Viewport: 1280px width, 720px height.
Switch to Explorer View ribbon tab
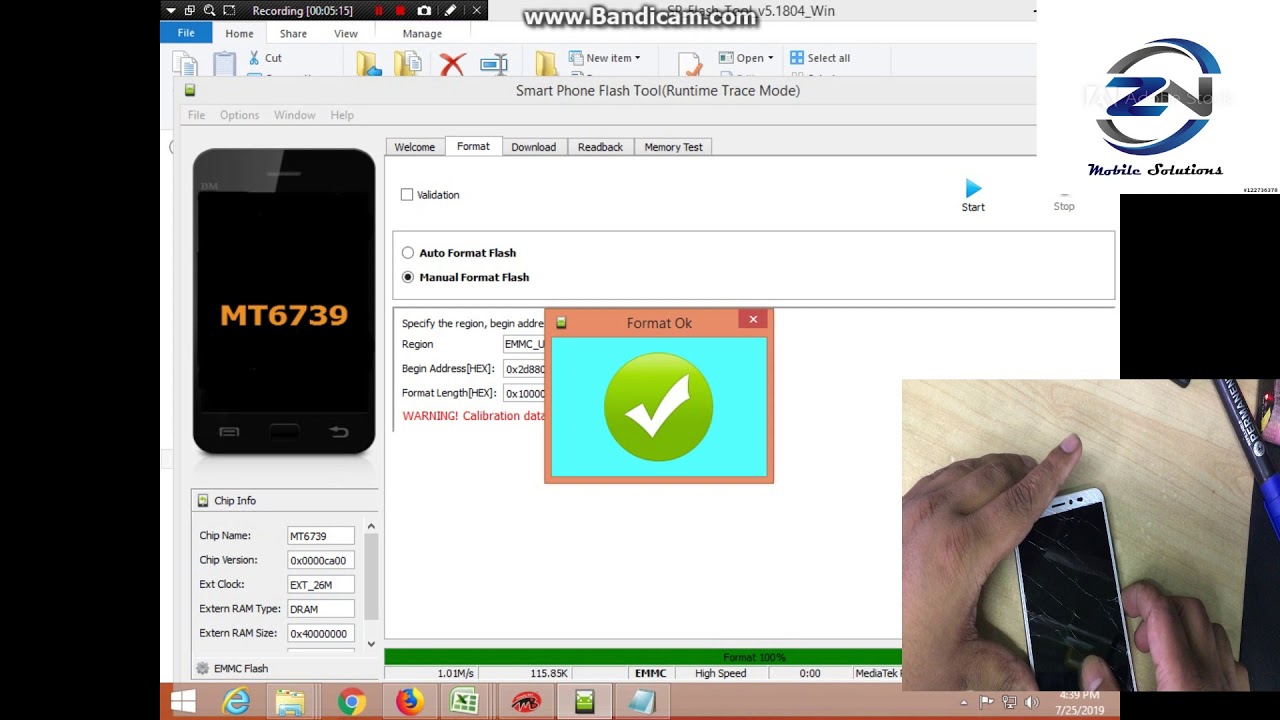click(346, 33)
